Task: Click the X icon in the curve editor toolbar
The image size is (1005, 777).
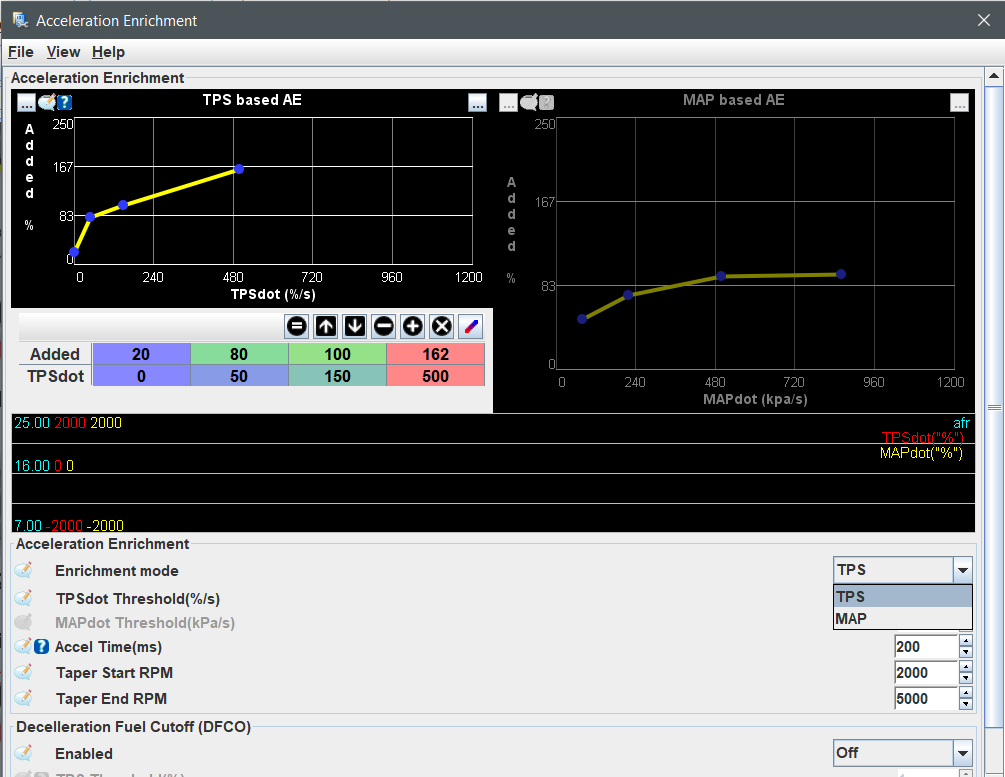Action: (440, 326)
